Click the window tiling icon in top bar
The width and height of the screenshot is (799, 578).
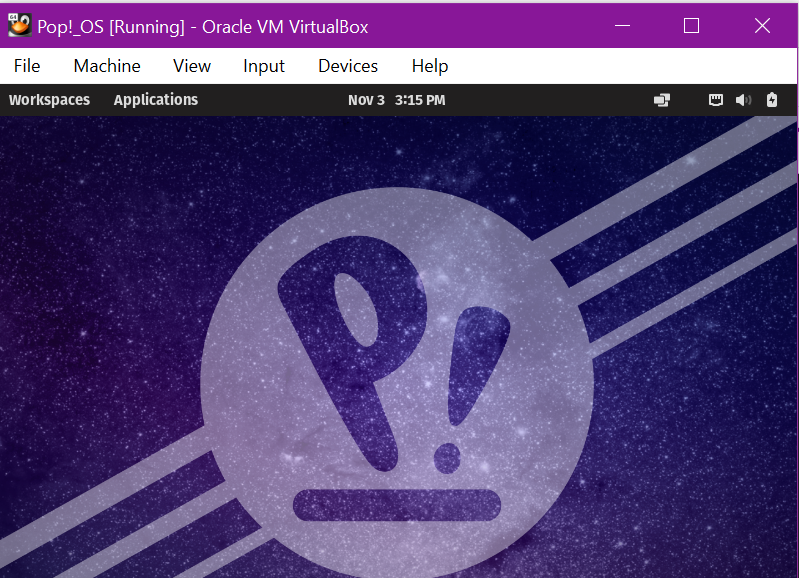tap(662, 100)
